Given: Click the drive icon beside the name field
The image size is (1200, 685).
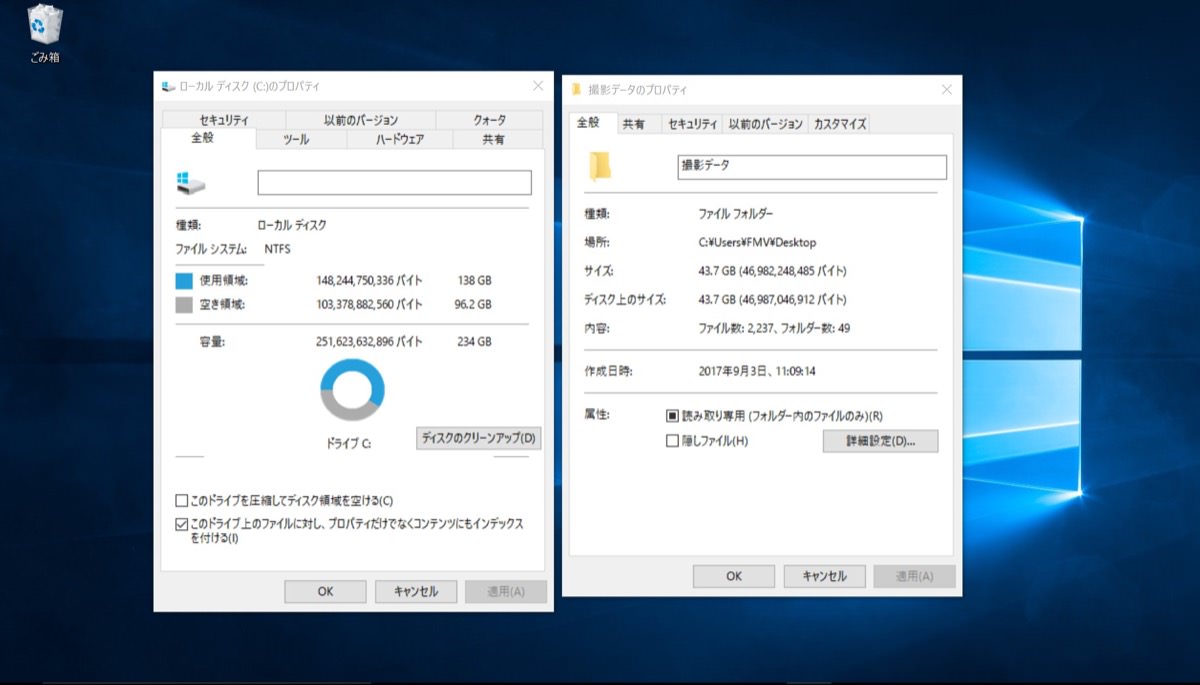Looking at the screenshot, I should click(x=190, y=182).
